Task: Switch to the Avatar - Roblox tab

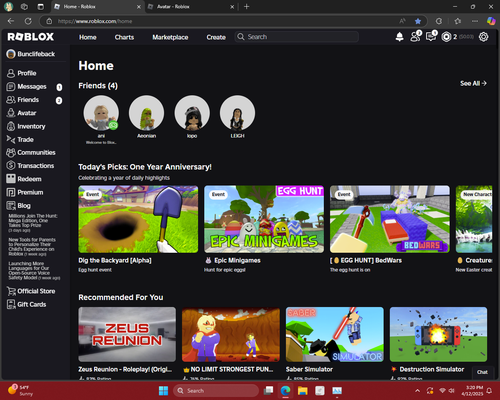Action: [191, 7]
